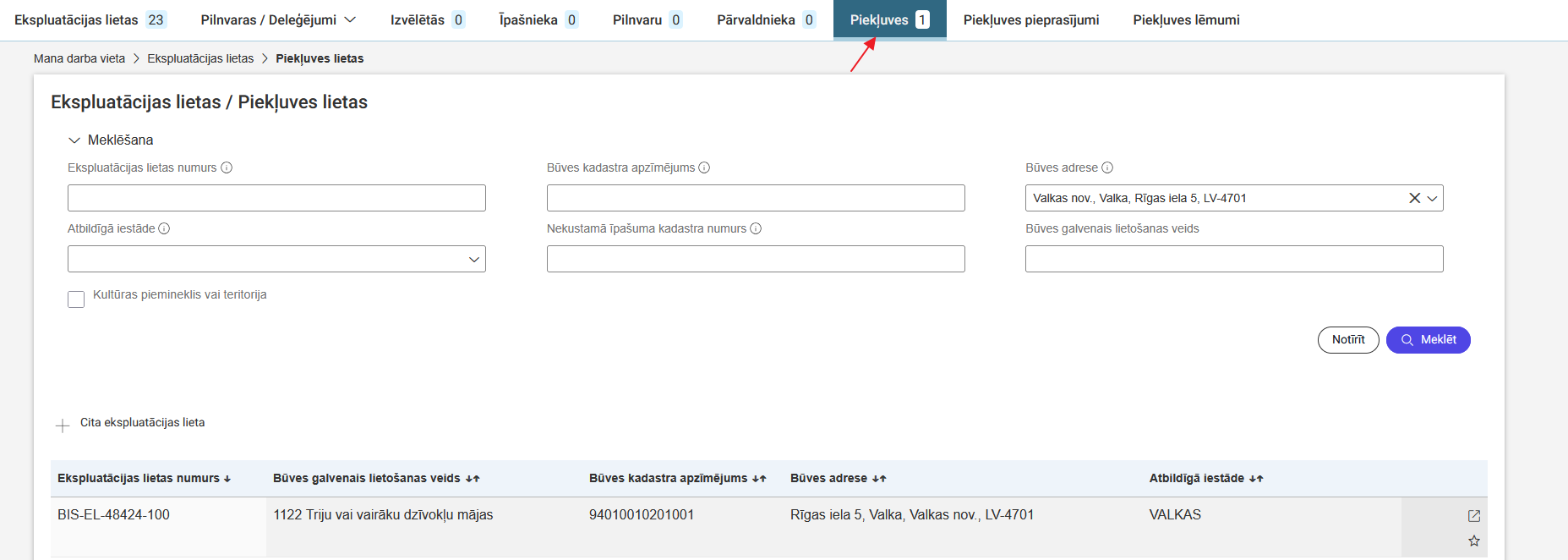The image size is (1568, 560).
Task: Clear the Būves adrese value with X
Action: pos(1414,198)
